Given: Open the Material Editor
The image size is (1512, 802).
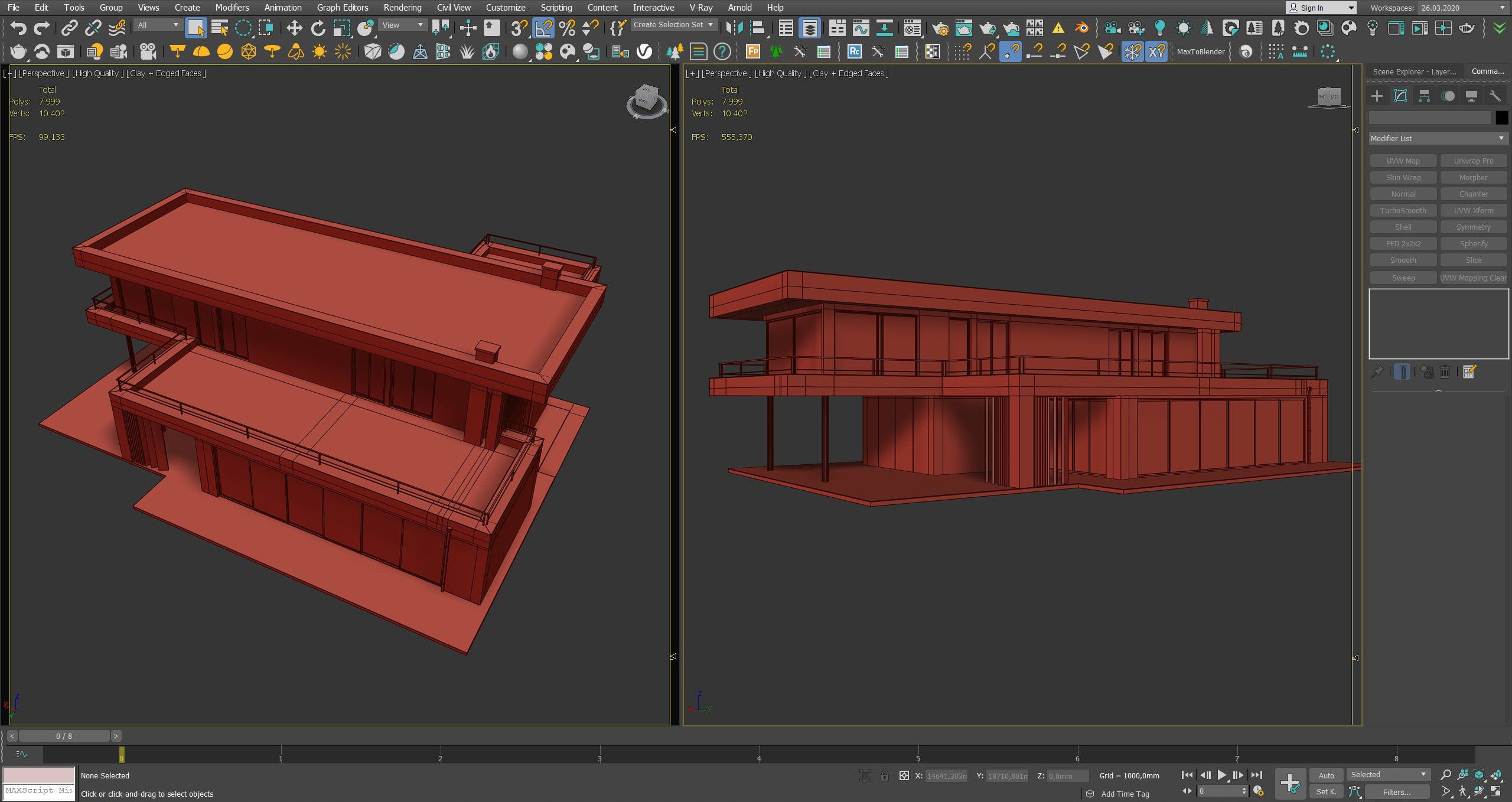Looking at the screenshot, I should (x=913, y=28).
